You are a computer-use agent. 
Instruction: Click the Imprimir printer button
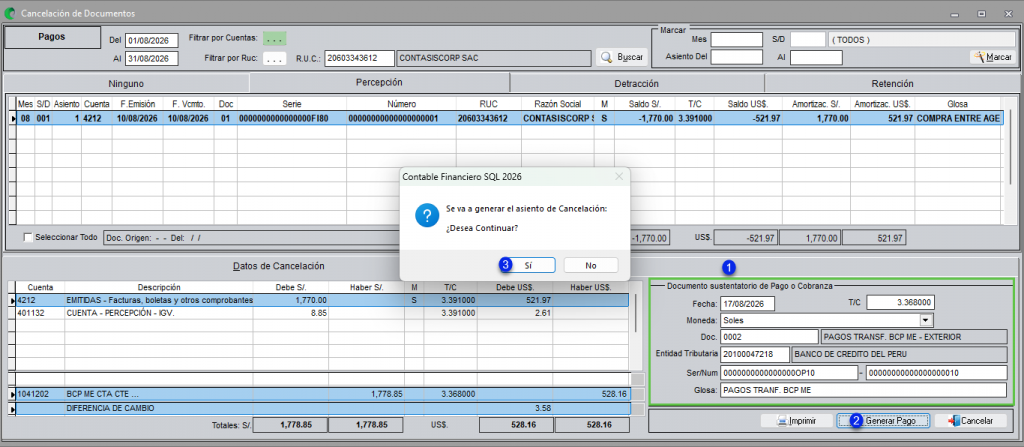pyautogui.click(x=796, y=421)
